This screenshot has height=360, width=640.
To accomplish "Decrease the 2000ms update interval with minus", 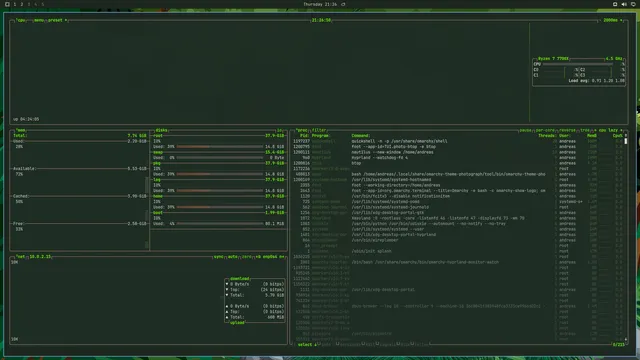I will tap(601, 20).
